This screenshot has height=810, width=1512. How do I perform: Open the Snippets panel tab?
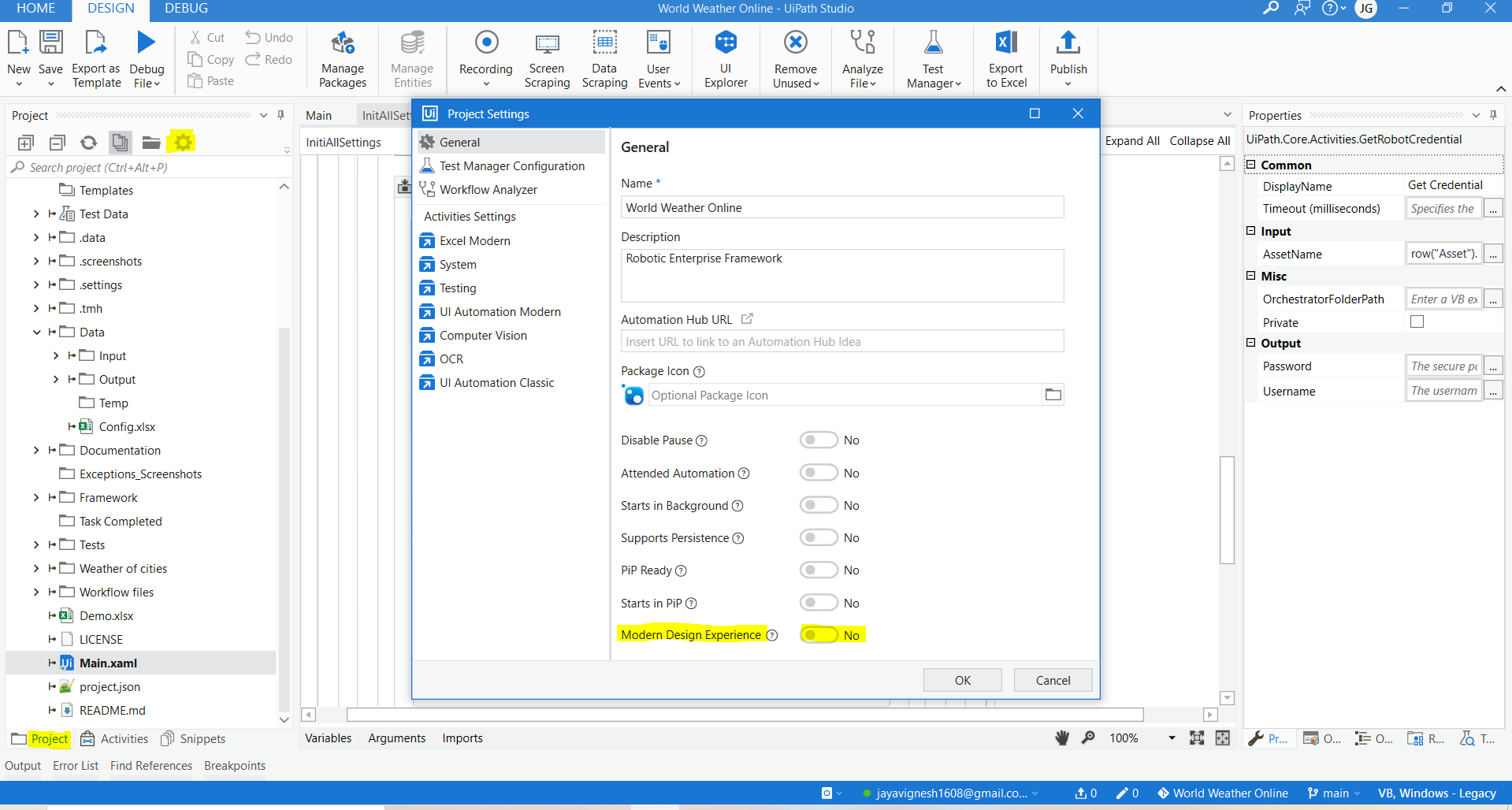[x=194, y=739]
